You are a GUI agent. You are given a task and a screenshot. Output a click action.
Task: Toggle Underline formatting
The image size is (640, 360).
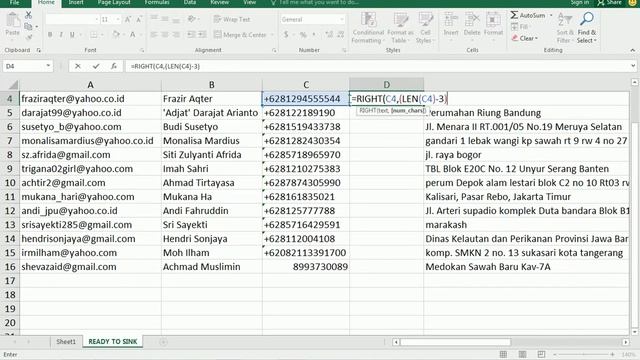point(72,35)
